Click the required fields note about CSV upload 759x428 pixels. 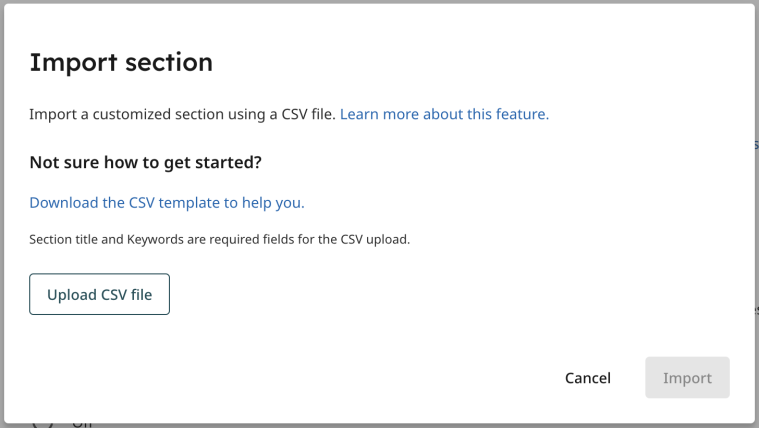(219, 239)
